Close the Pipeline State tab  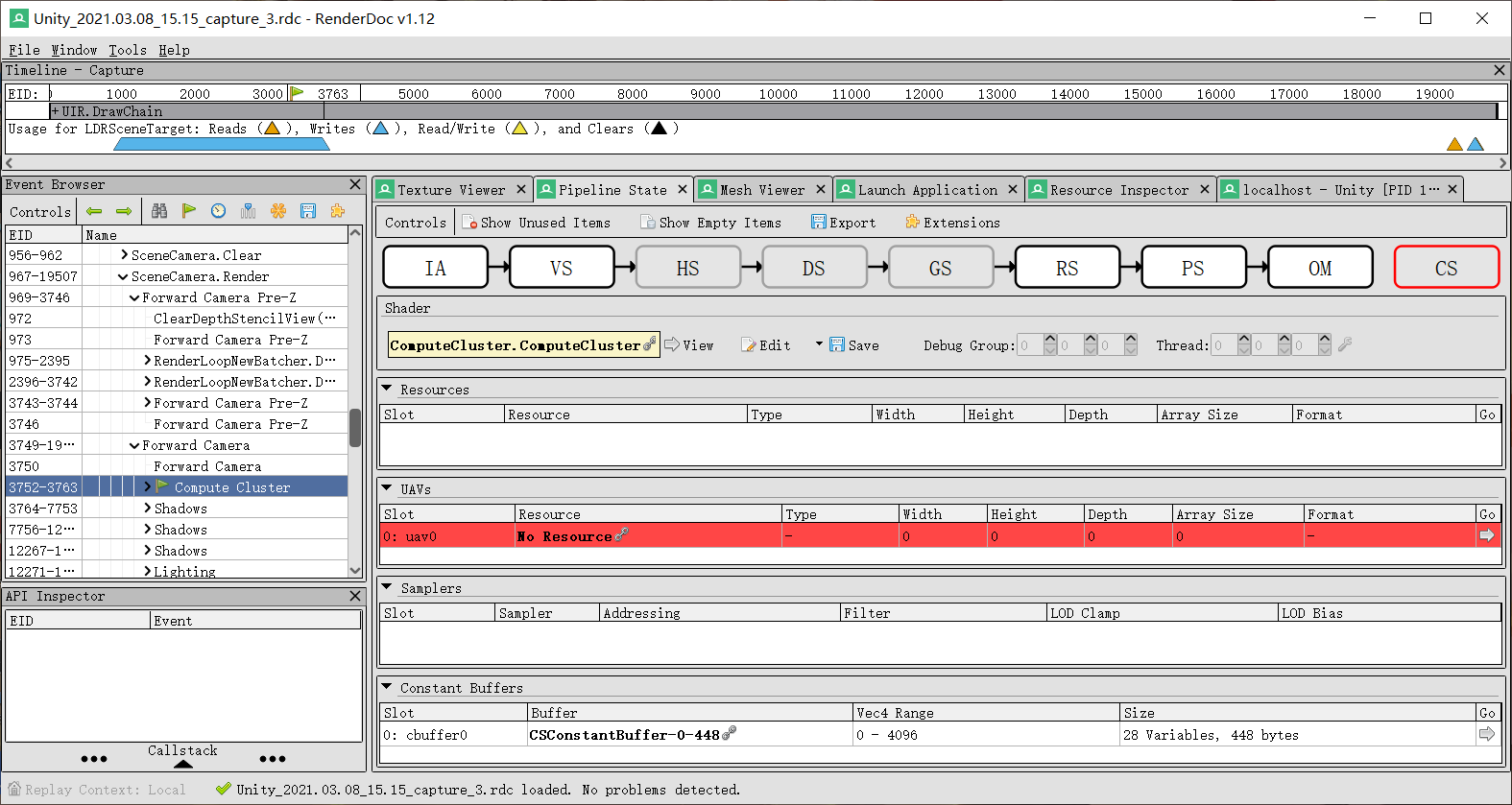point(683,189)
